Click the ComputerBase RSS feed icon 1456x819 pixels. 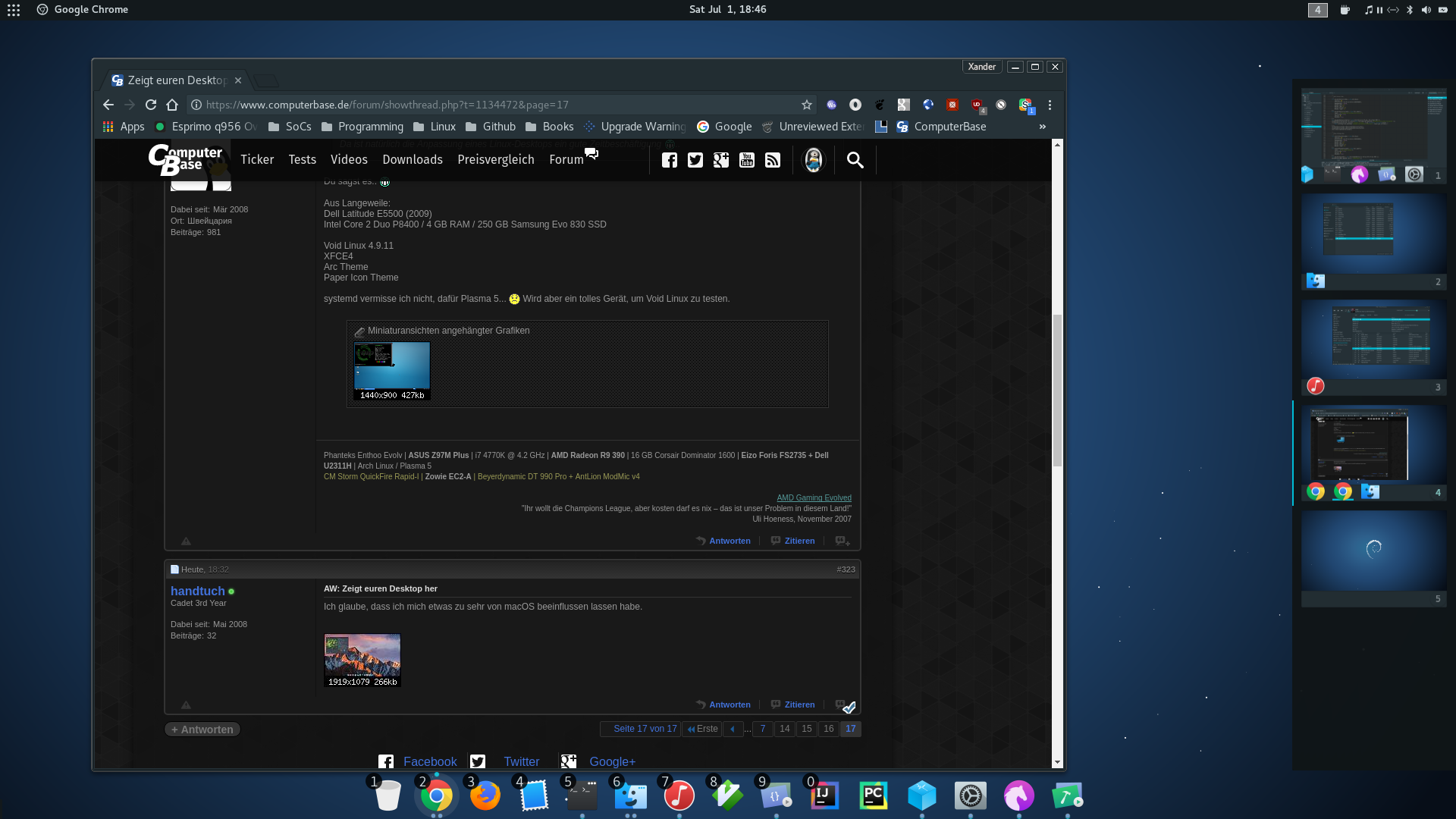(773, 160)
